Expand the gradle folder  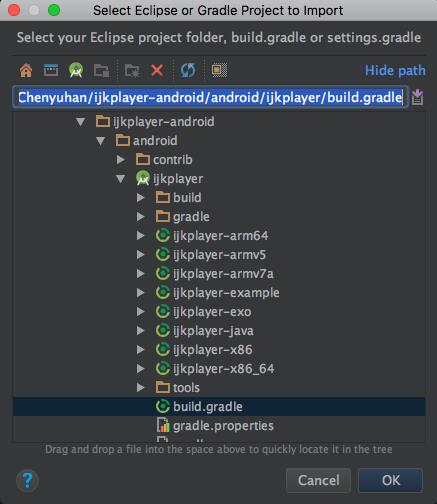(141, 217)
